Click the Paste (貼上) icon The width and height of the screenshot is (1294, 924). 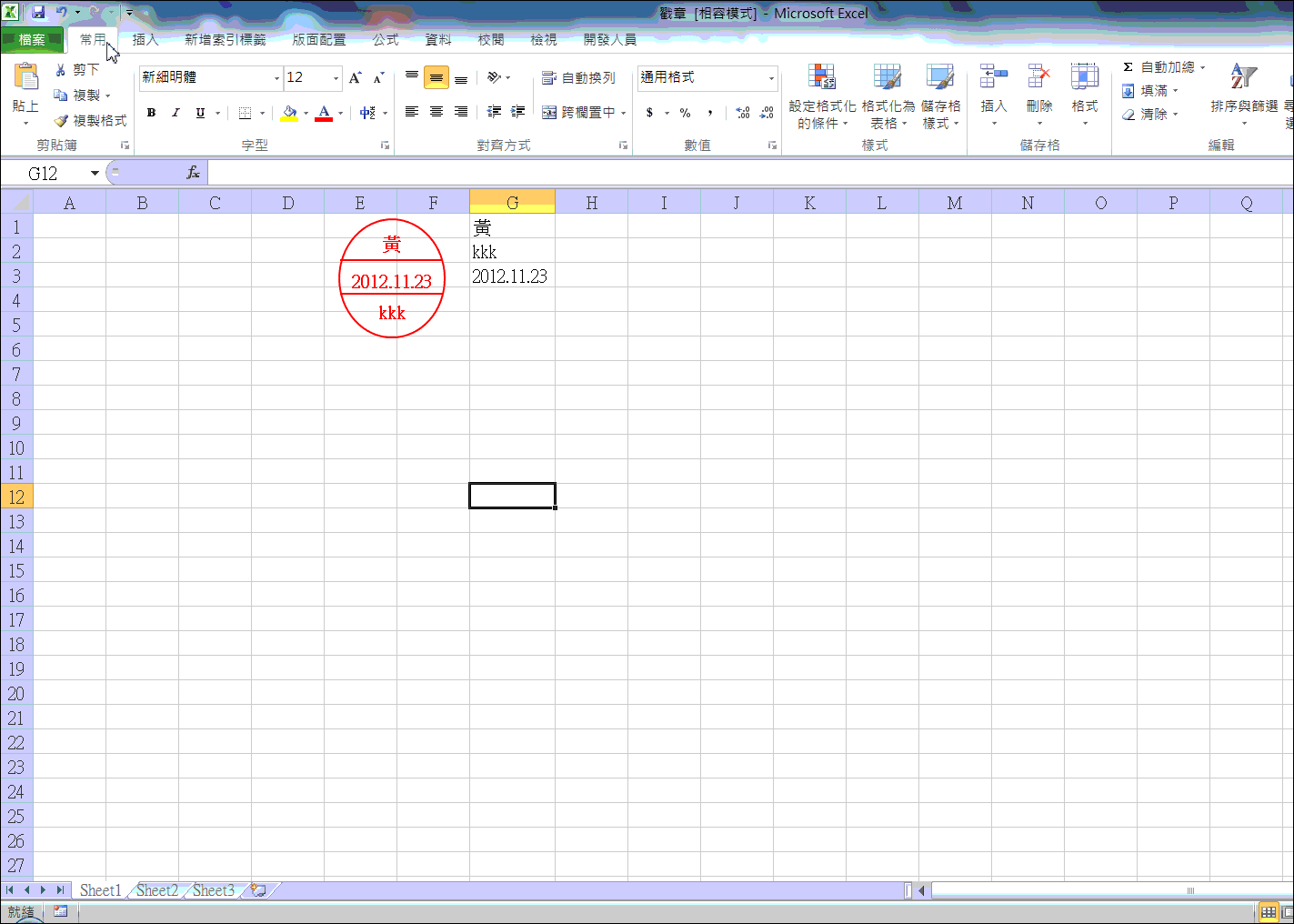tap(25, 78)
